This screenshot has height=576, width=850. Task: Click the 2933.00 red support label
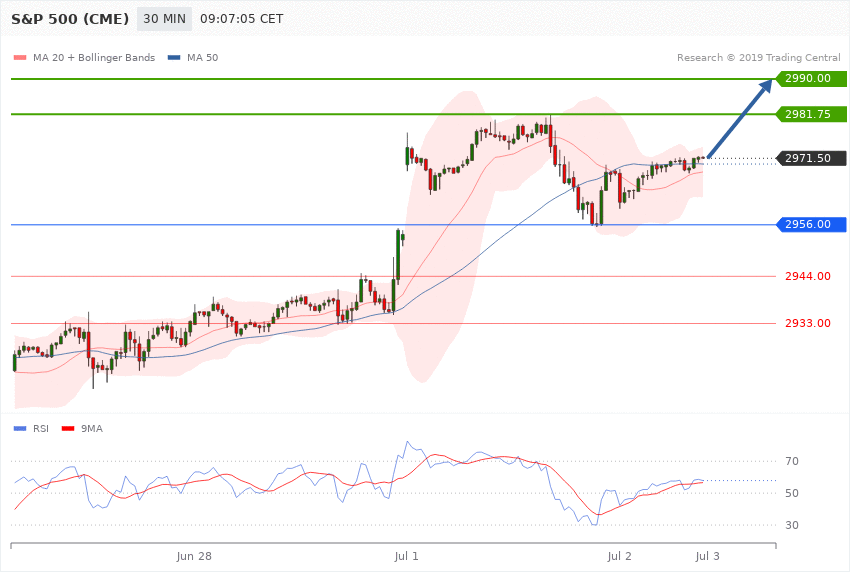(808, 323)
